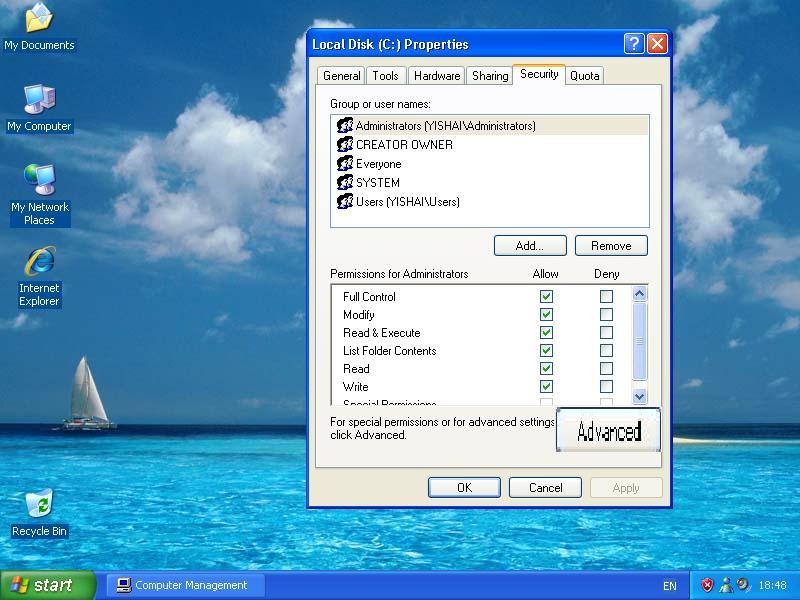Select the Everyone group entry
The height and width of the screenshot is (600, 800).
click(378, 164)
